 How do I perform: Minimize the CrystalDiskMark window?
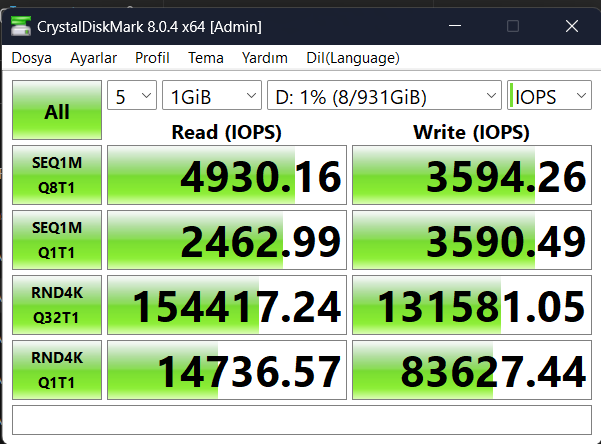[455, 26]
